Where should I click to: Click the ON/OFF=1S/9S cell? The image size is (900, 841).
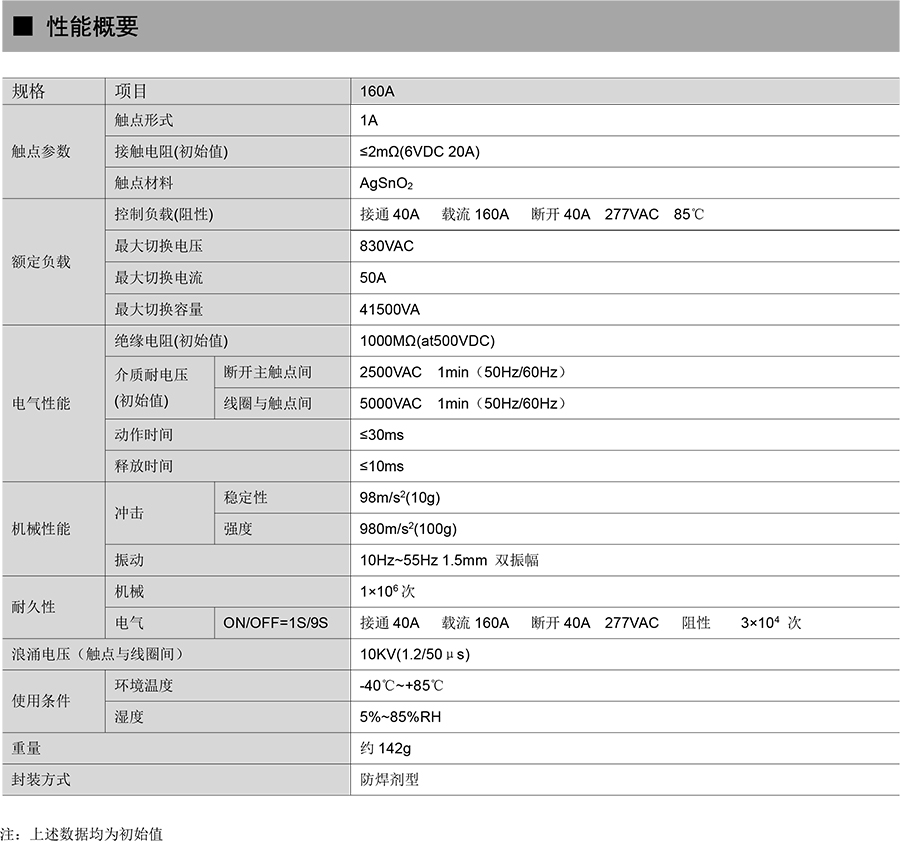pos(275,622)
